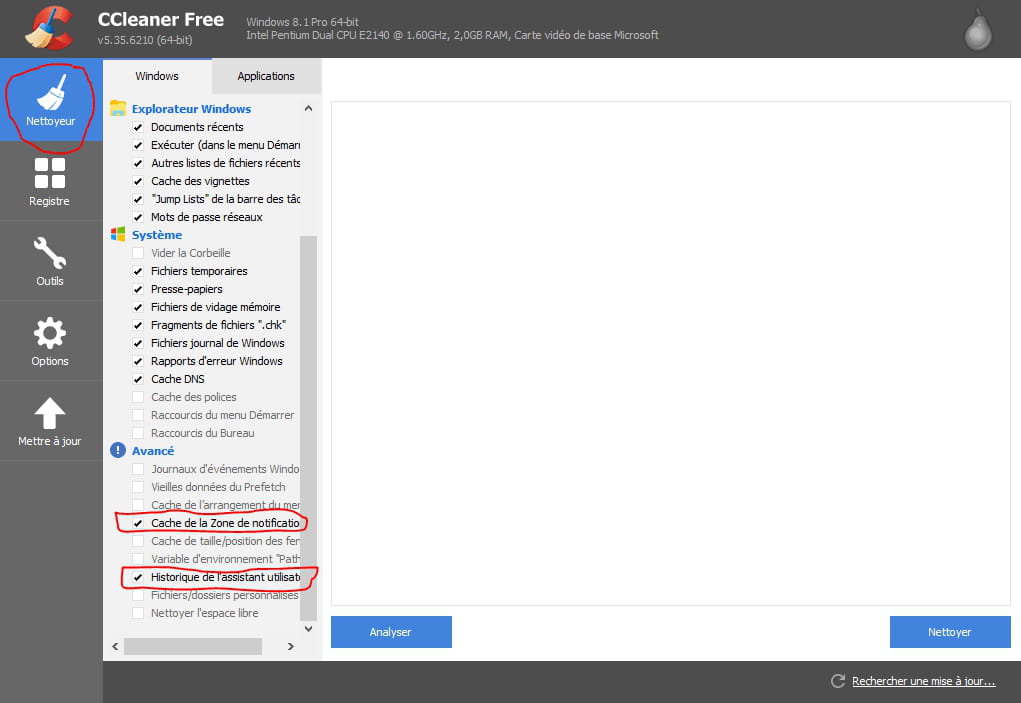
Task: Uncheck Autres listes de fichiers récents
Action: (138, 163)
